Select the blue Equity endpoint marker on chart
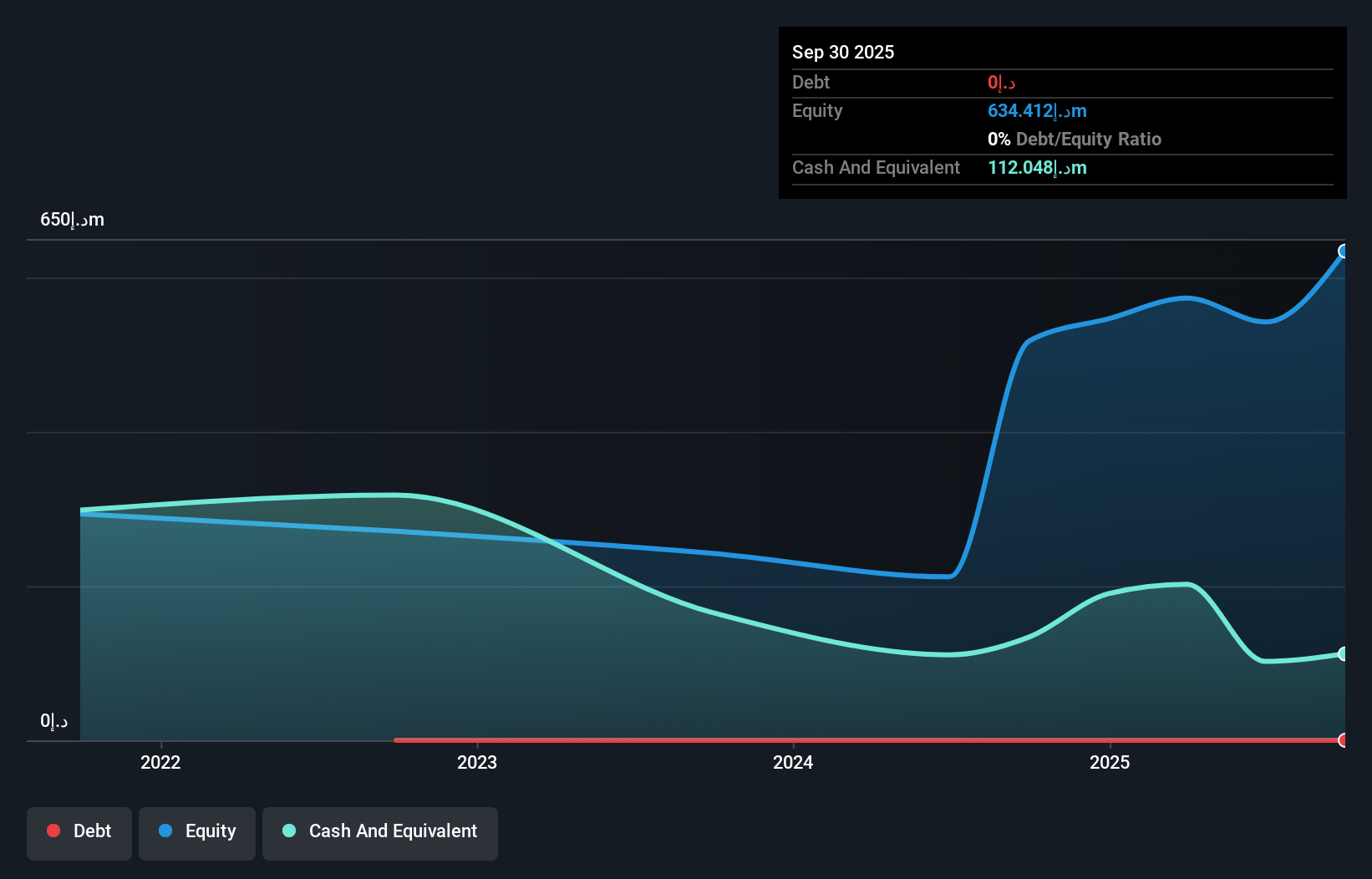 coord(1343,251)
